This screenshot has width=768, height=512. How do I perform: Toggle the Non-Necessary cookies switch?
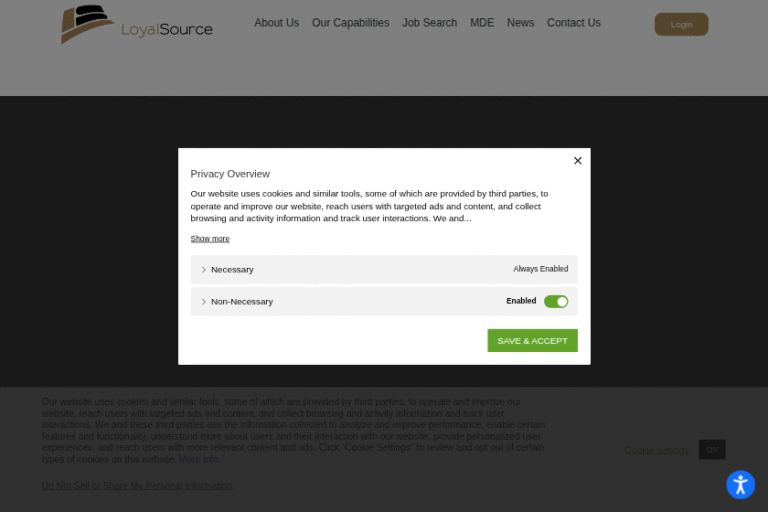click(556, 301)
